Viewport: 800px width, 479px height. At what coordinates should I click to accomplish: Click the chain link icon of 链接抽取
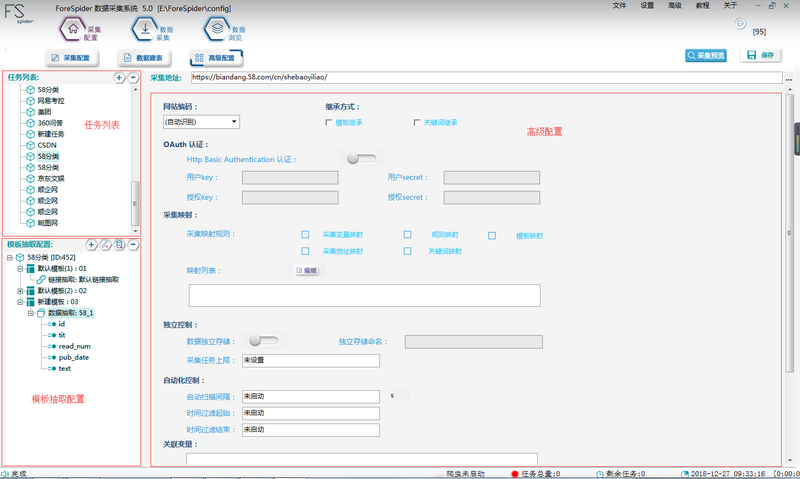tap(41, 280)
